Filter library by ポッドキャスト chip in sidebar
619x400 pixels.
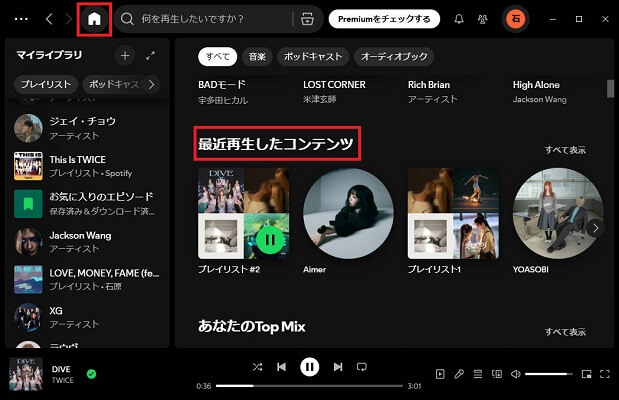[x=113, y=84]
